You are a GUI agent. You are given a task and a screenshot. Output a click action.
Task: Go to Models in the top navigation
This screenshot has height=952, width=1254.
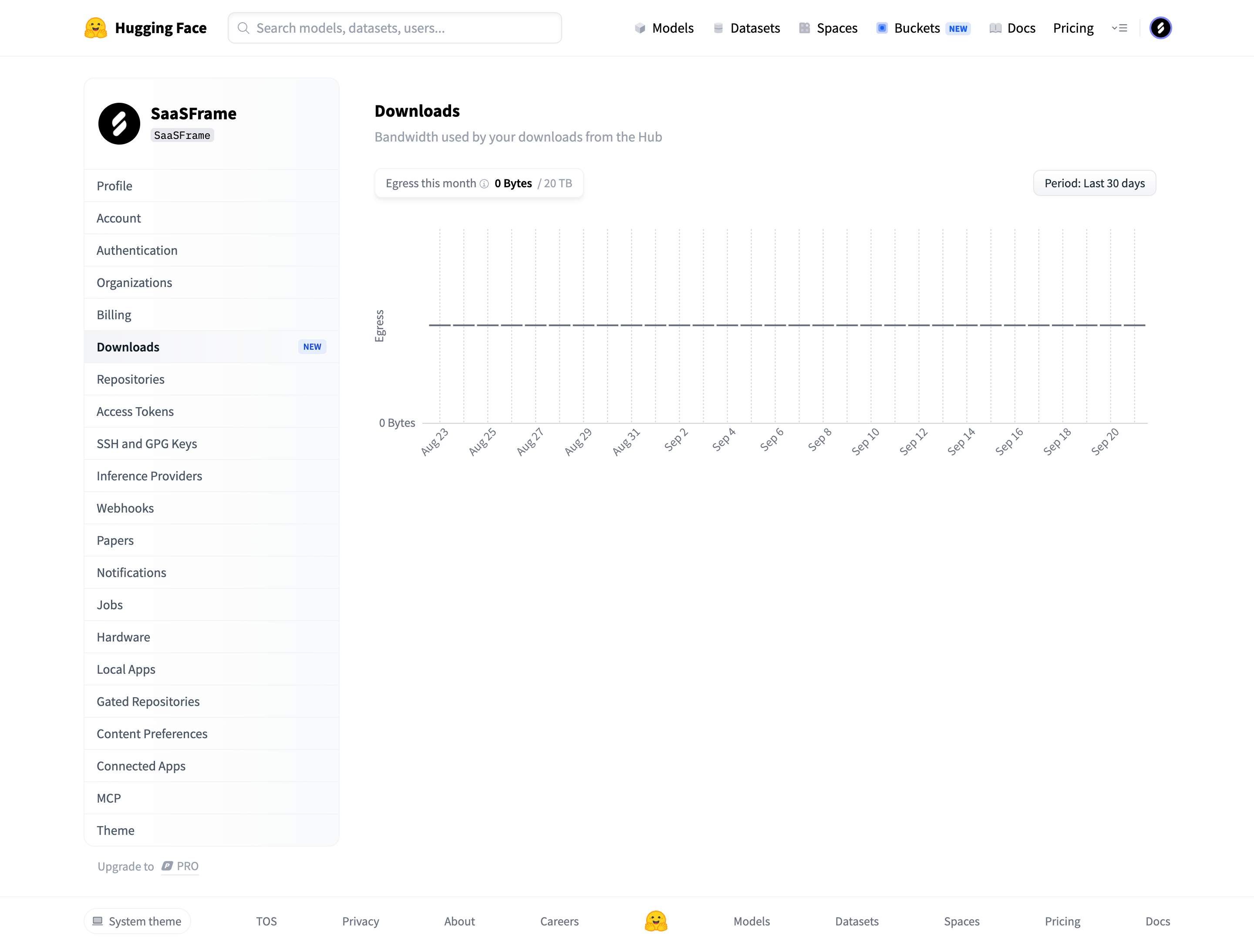click(664, 28)
